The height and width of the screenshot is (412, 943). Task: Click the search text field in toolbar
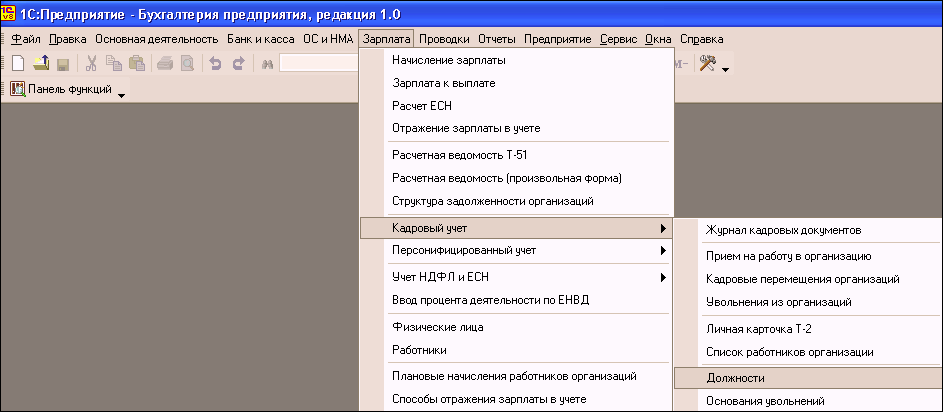(x=320, y=64)
